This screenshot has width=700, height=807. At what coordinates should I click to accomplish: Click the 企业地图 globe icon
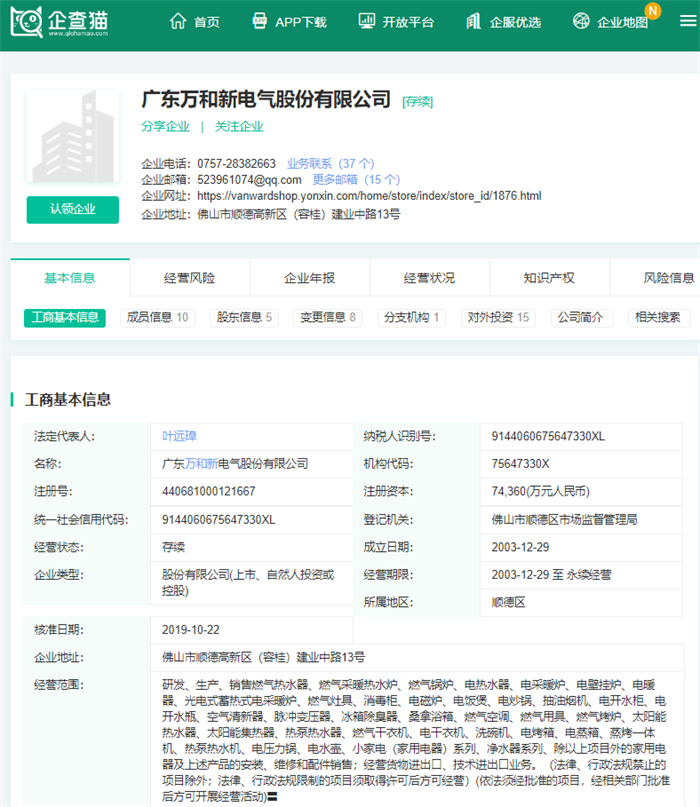581,21
